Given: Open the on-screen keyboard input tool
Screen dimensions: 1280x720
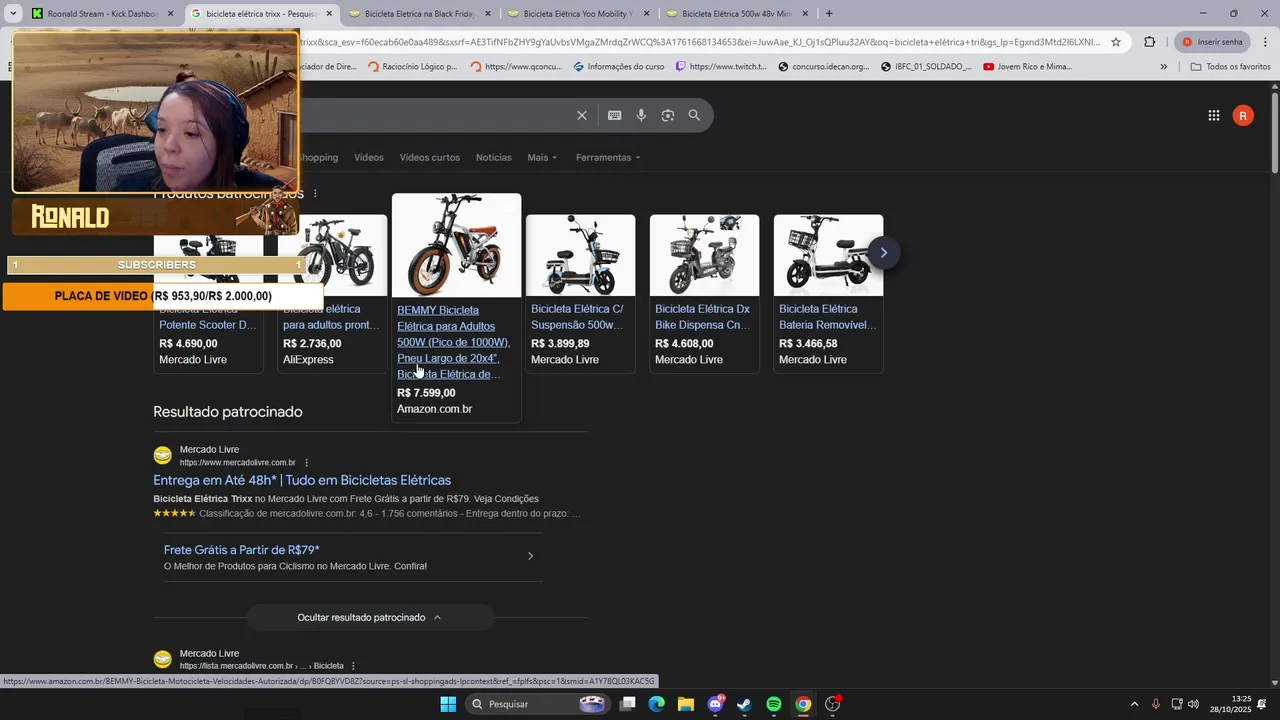Looking at the screenshot, I should (614, 115).
